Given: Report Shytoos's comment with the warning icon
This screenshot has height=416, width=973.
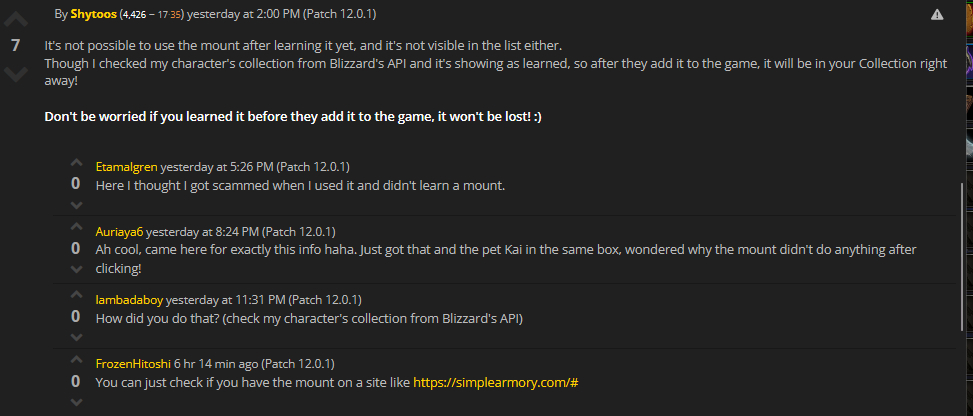Looking at the screenshot, I should tap(937, 14).
